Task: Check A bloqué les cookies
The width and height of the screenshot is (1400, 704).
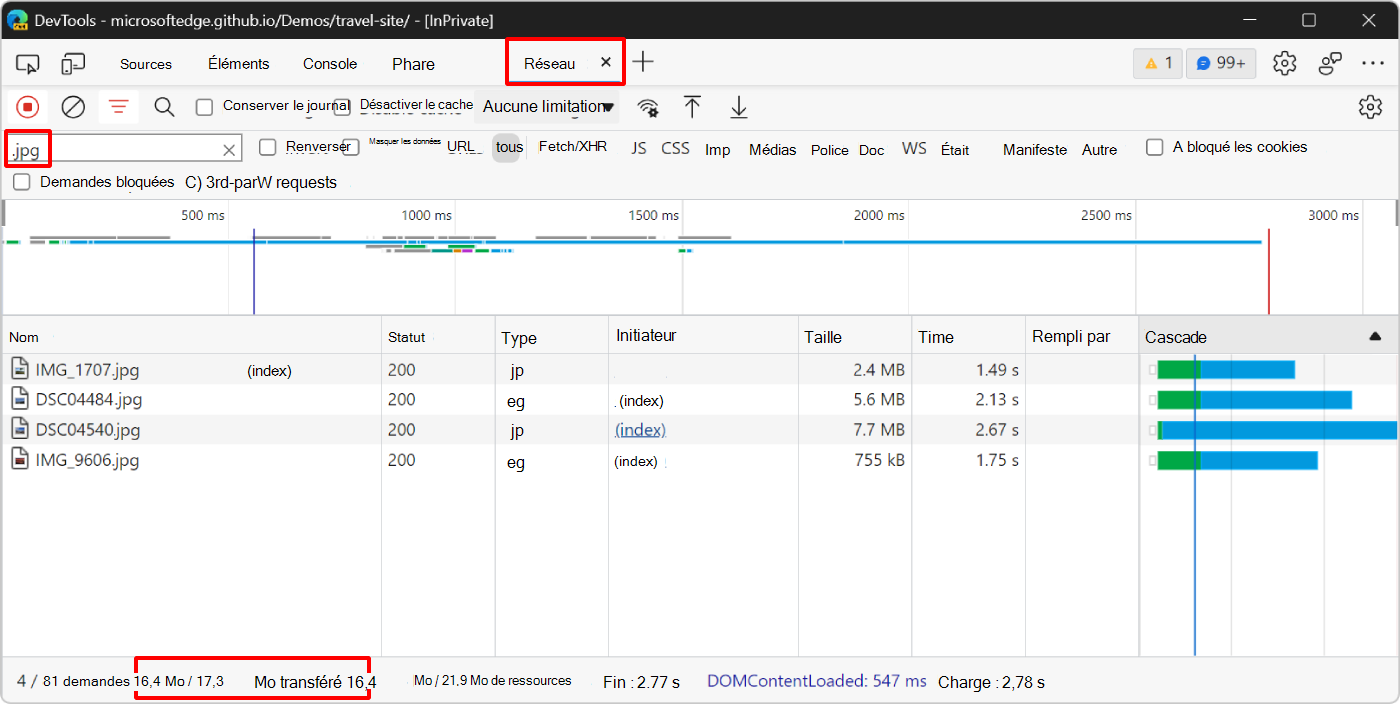Action: tap(1154, 147)
